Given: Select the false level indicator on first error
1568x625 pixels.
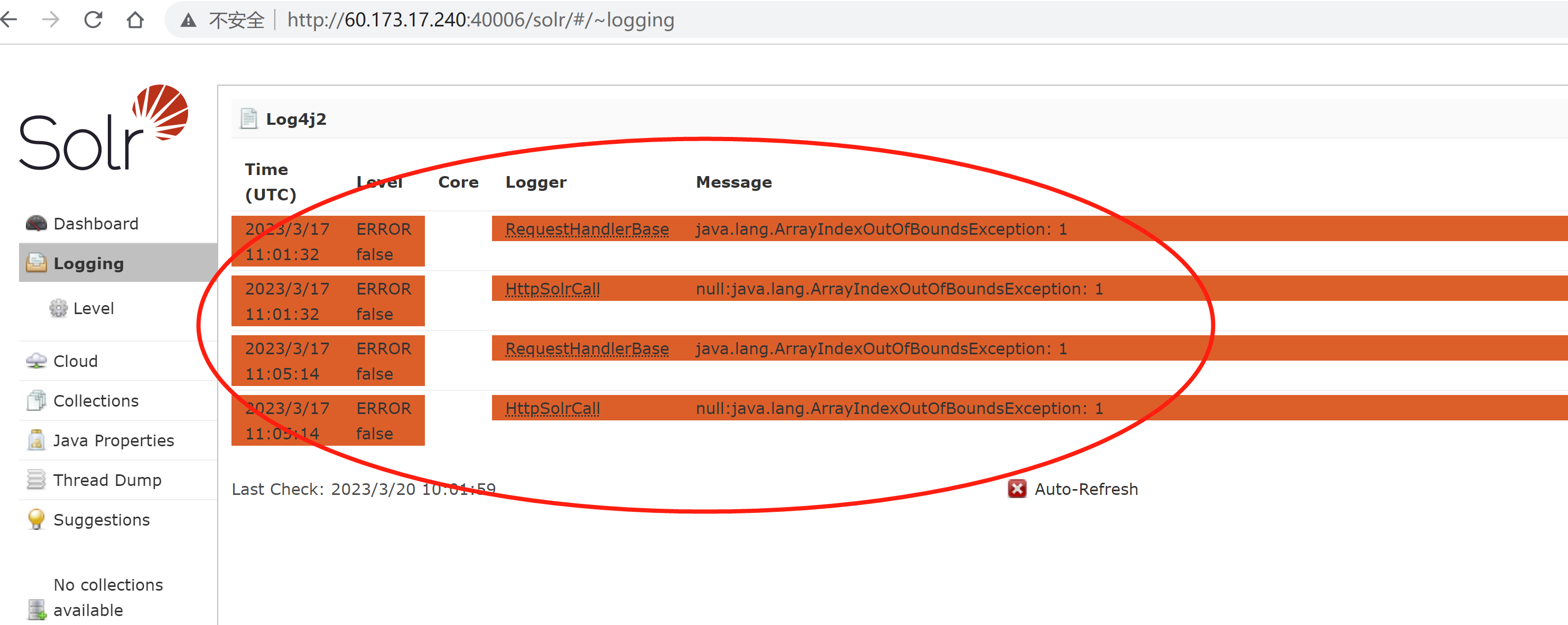Looking at the screenshot, I should 374,254.
